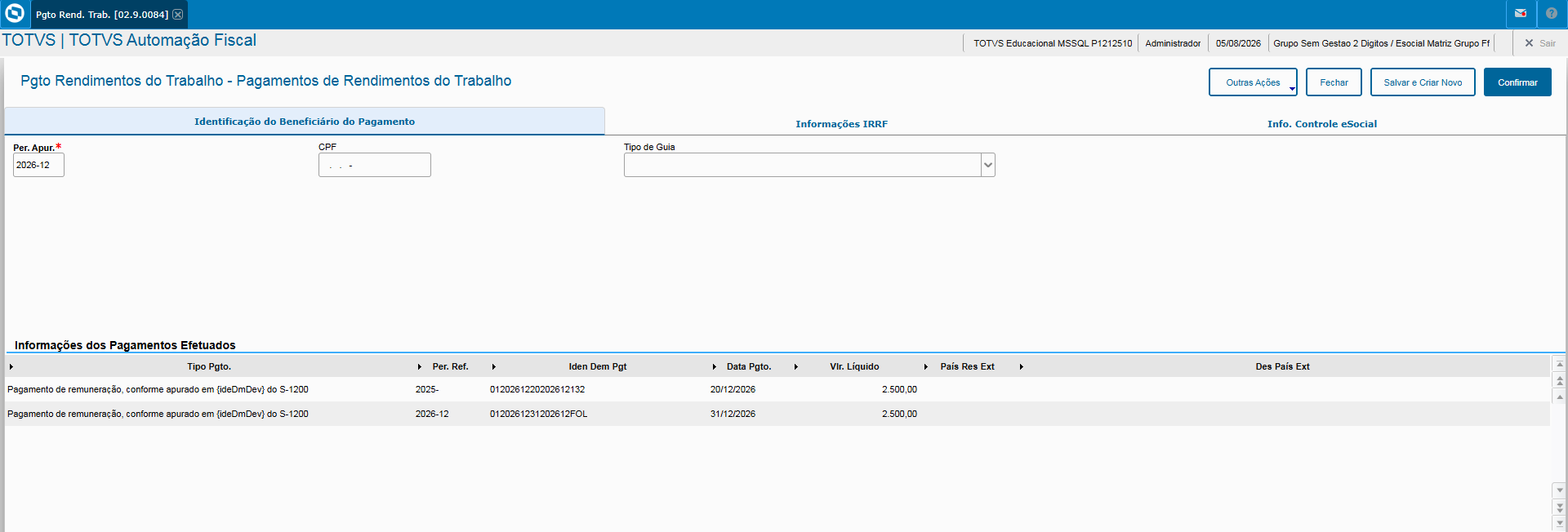Image resolution: width=1568 pixels, height=532 pixels.
Task: Open the Info. Controle eSocial tab
Action: point(1322,124)
